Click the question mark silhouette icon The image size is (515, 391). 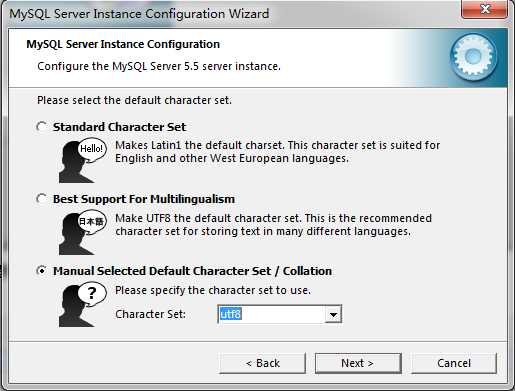point(83,304)
